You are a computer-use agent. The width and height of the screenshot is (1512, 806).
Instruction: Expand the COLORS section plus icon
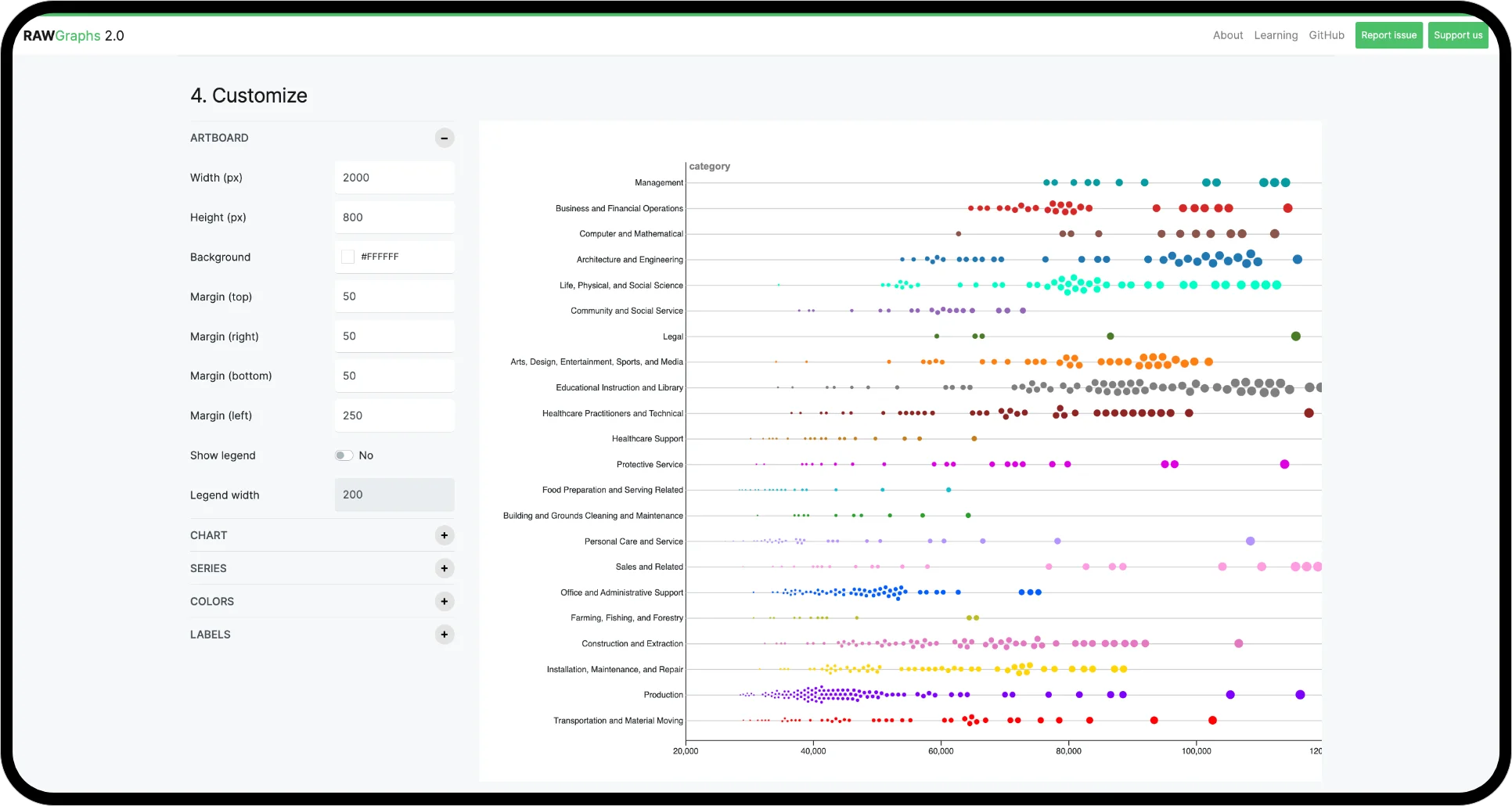click(x=444, y=601)
